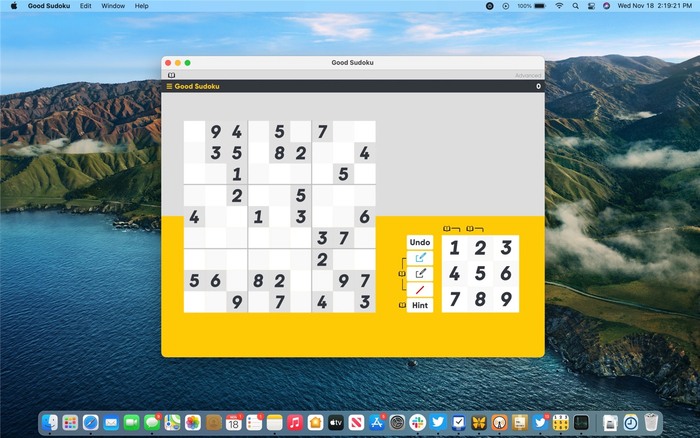
Task: Open the Edit menu
Action: pyautogui.click(x=85, y=6)
